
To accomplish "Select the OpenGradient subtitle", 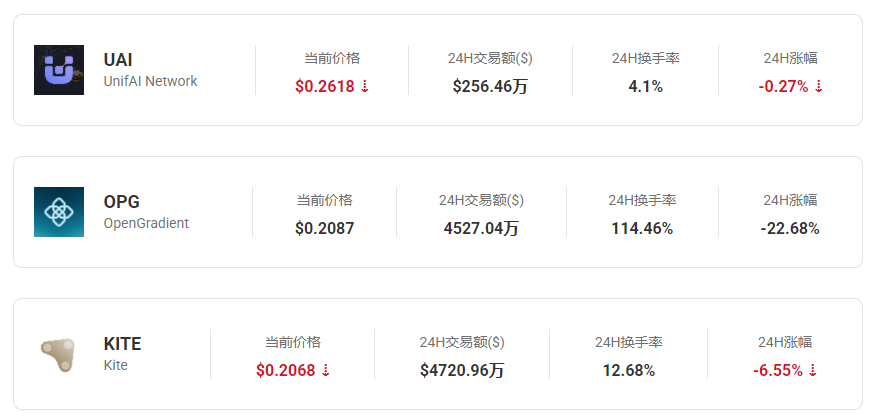I will (146, 223).
